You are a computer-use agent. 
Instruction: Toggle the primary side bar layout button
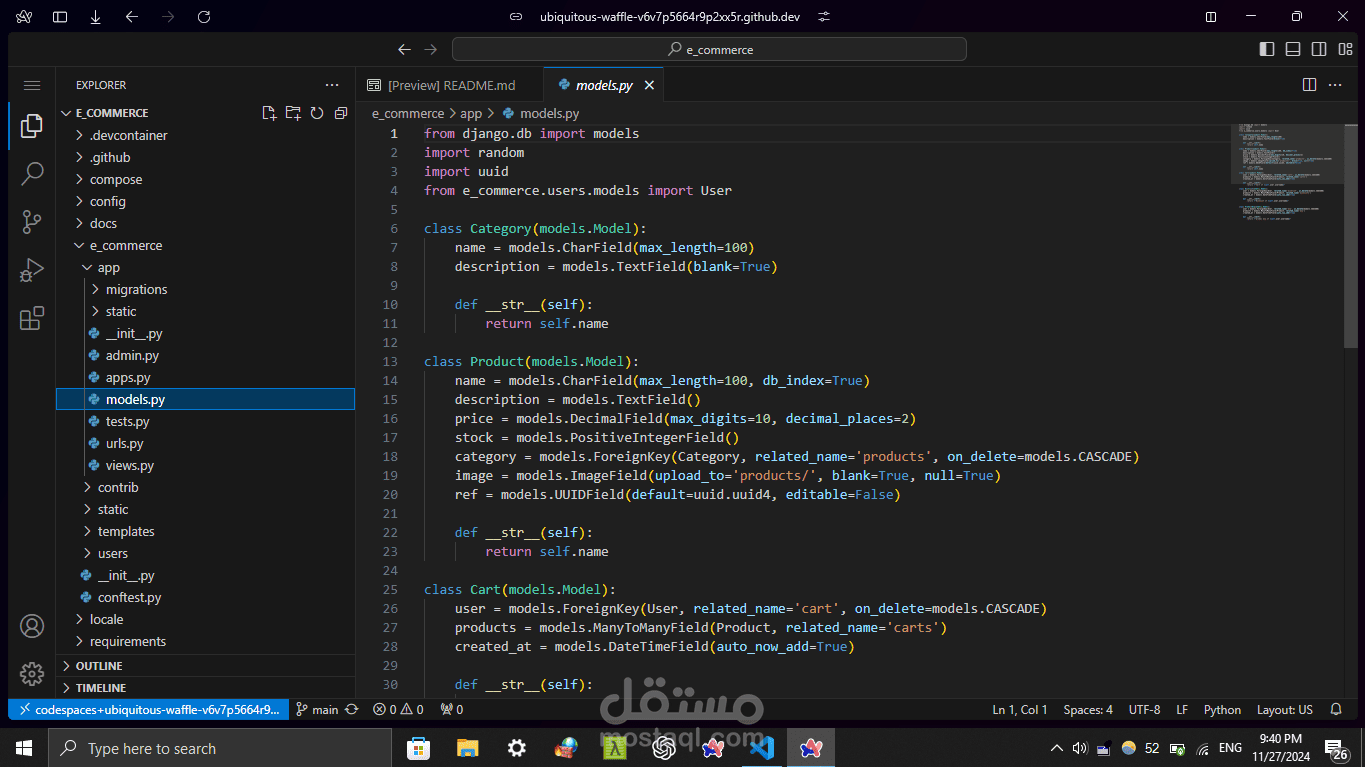(x=1267, y=49)
